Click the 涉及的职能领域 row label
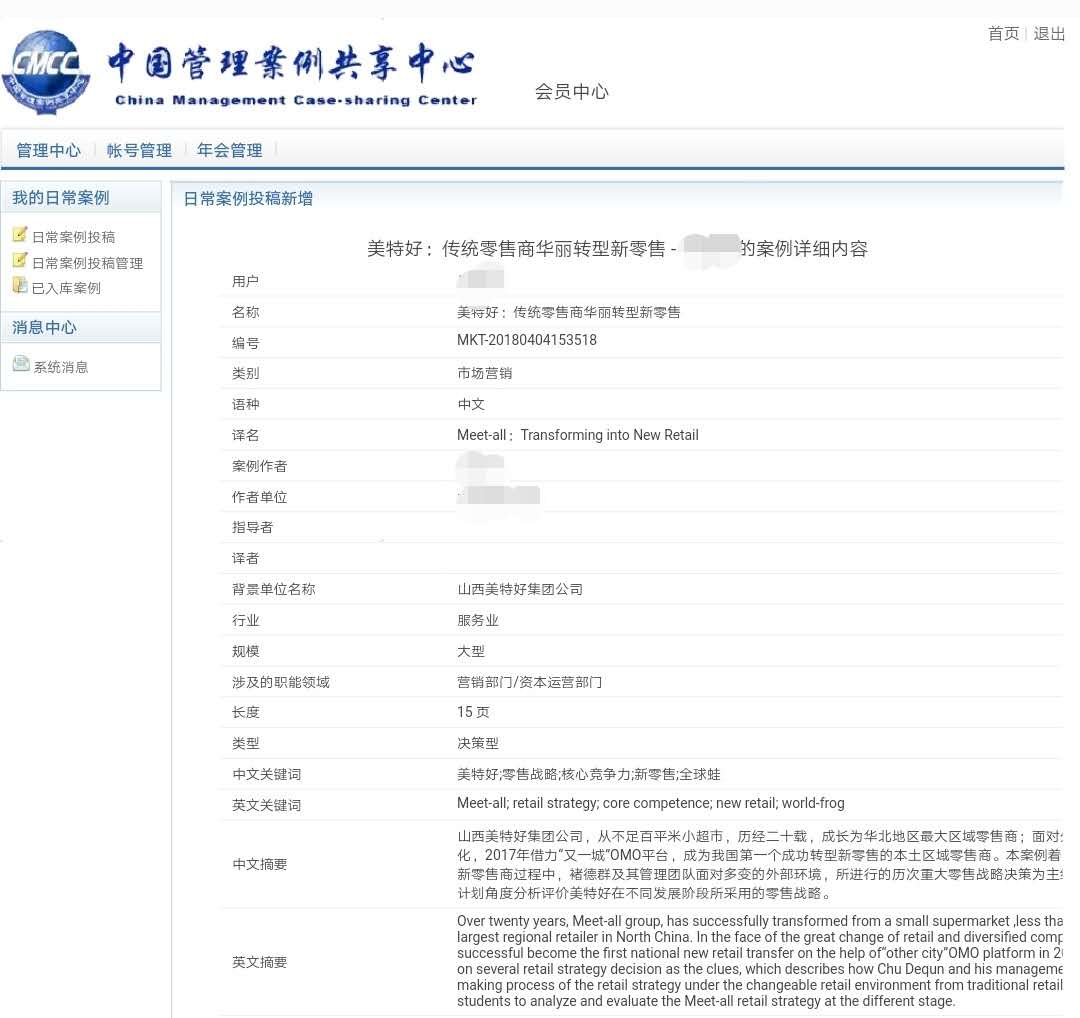Image resolution: width=1080 pixels, height=1018 pixels. click(280, 683)
